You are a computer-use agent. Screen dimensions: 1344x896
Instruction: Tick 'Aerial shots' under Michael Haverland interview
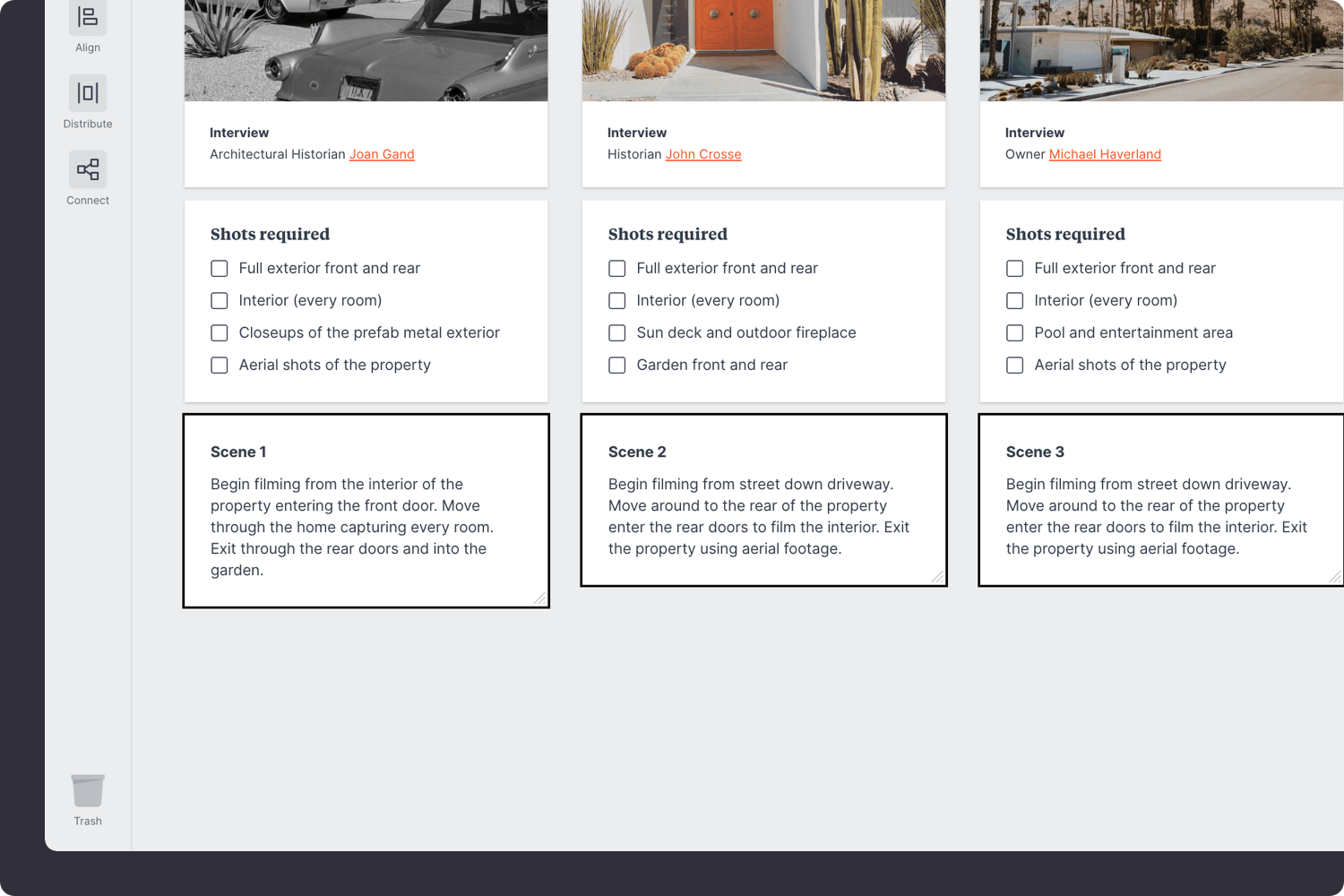tap(1015, 366)
